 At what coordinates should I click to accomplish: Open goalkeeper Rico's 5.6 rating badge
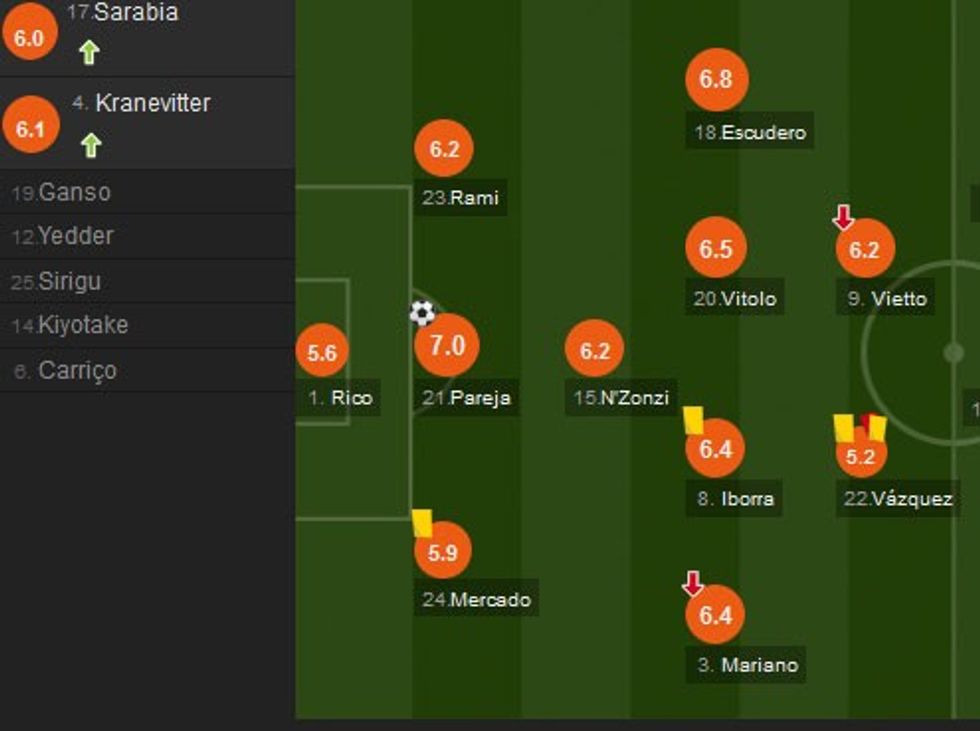pos(322,352)
